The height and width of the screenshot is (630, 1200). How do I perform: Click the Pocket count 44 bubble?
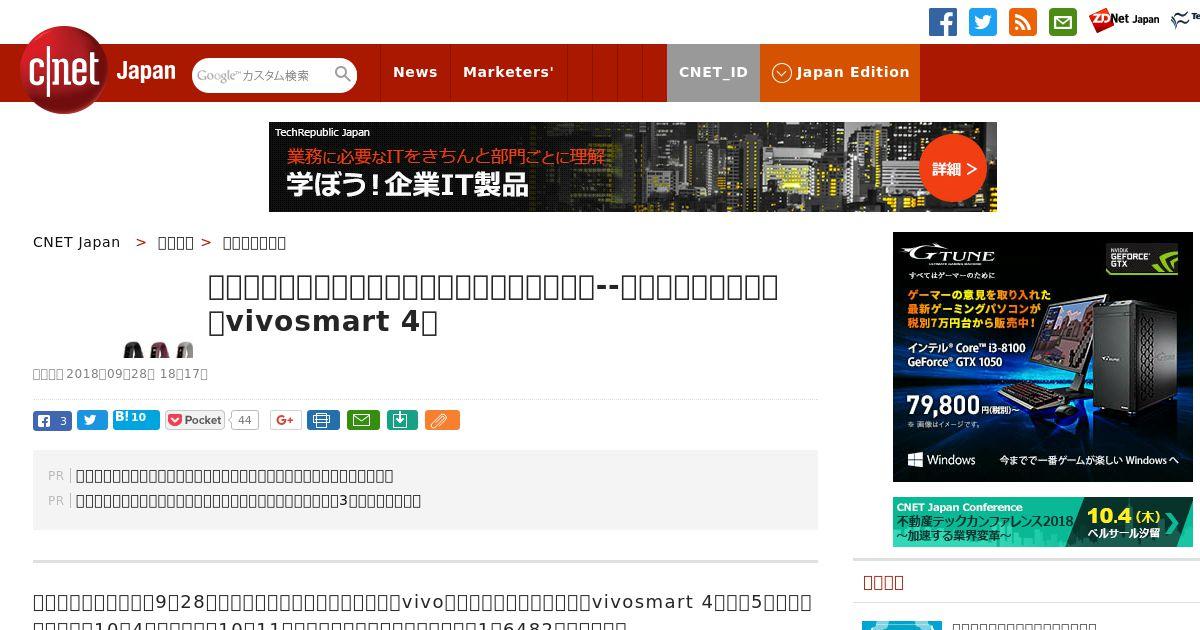pyautogui.click(x=244, y=420)
